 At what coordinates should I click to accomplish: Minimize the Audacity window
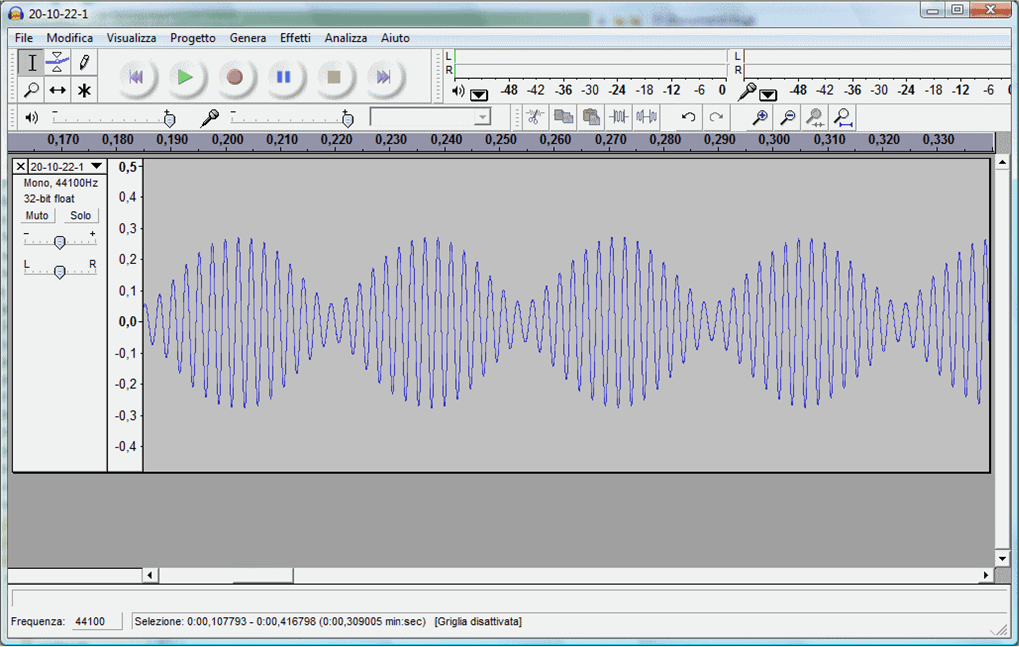tap(933, 10)
